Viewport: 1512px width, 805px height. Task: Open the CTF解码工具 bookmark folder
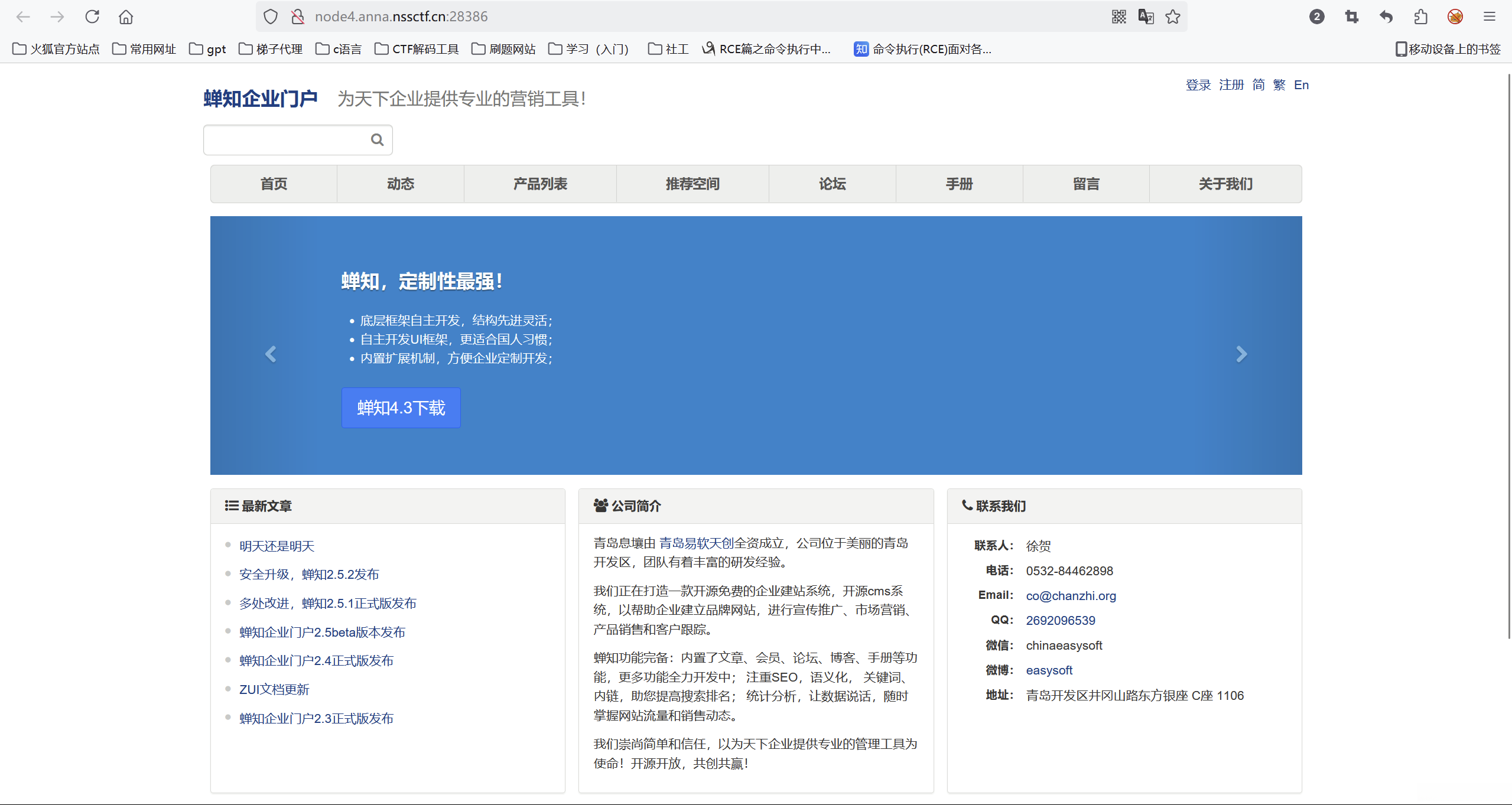417,49
